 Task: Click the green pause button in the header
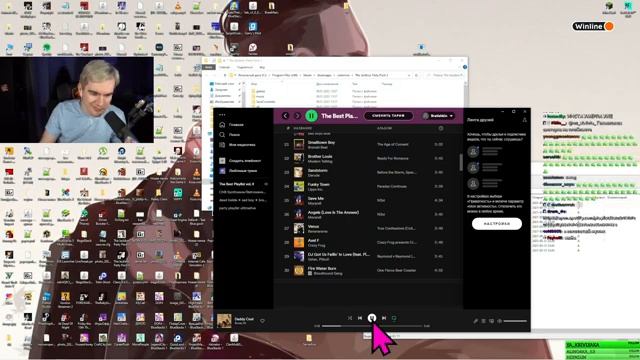[311, 116]
